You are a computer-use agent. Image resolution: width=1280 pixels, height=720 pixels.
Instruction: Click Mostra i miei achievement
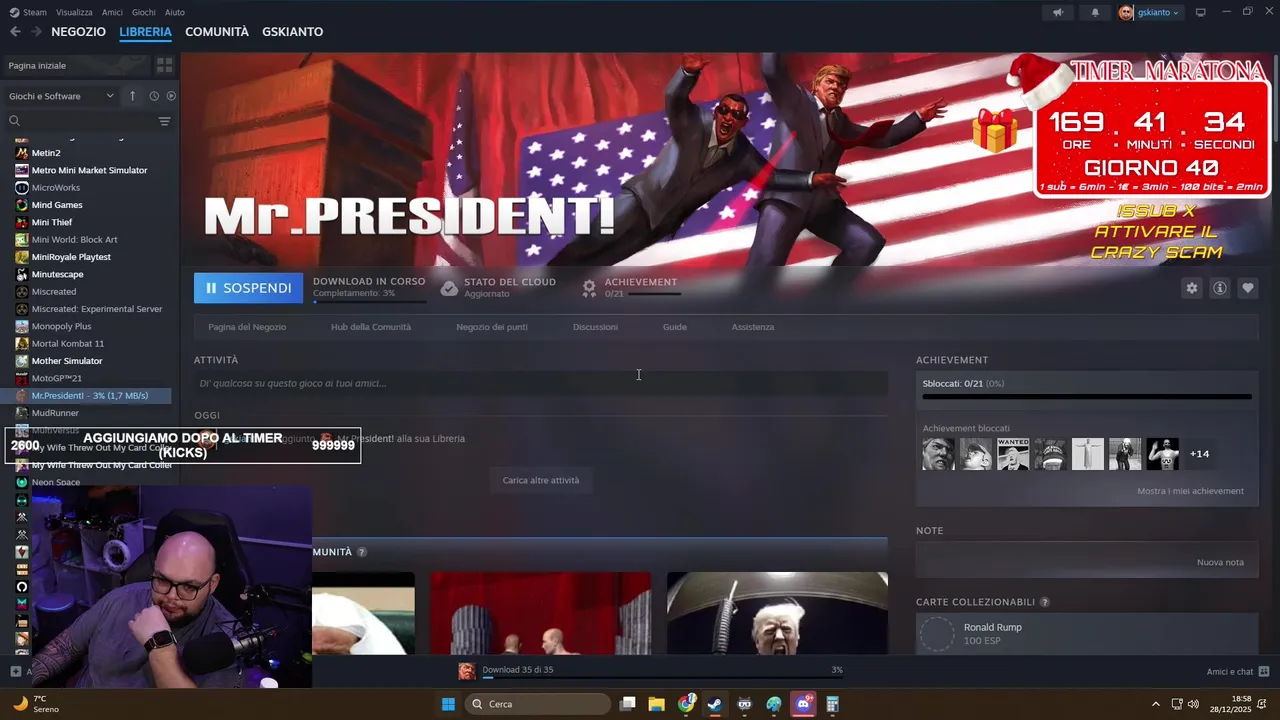[x=1190, y=491]
